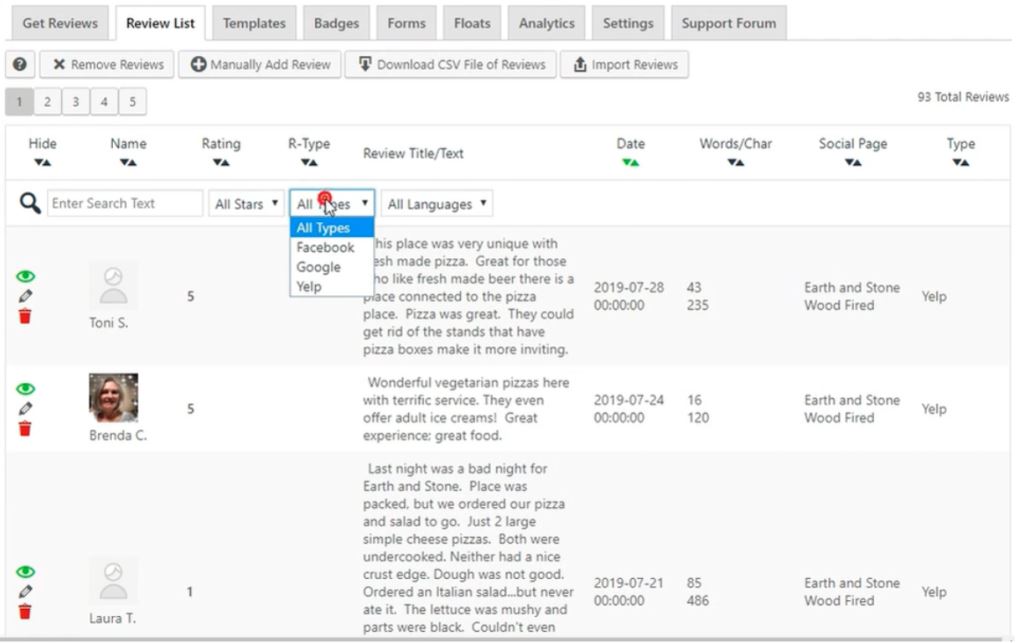Toggle visibility of Brenda C. review
Image resolution: width=1018 pixels, height=643 pixels.
coord(25,389)
